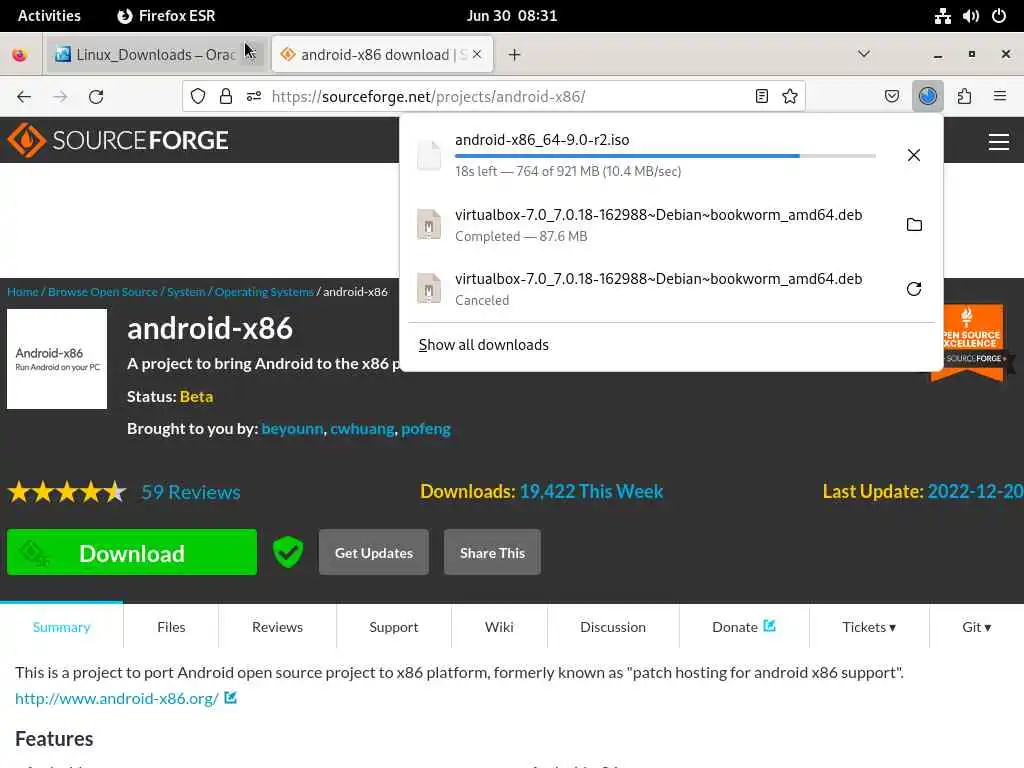The image size is (1024, 768).
Task: Open contributor pofeng profile link
Action: tap(426, 429)
